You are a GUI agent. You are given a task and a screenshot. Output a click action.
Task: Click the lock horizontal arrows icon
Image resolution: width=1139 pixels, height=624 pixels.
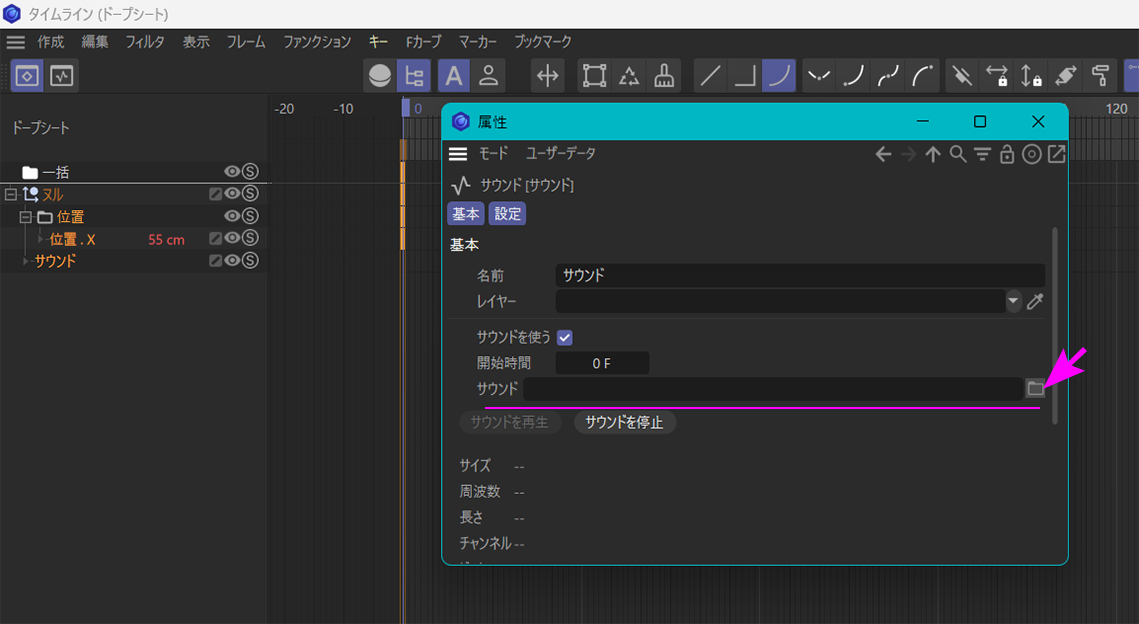[x=997, y=76]
